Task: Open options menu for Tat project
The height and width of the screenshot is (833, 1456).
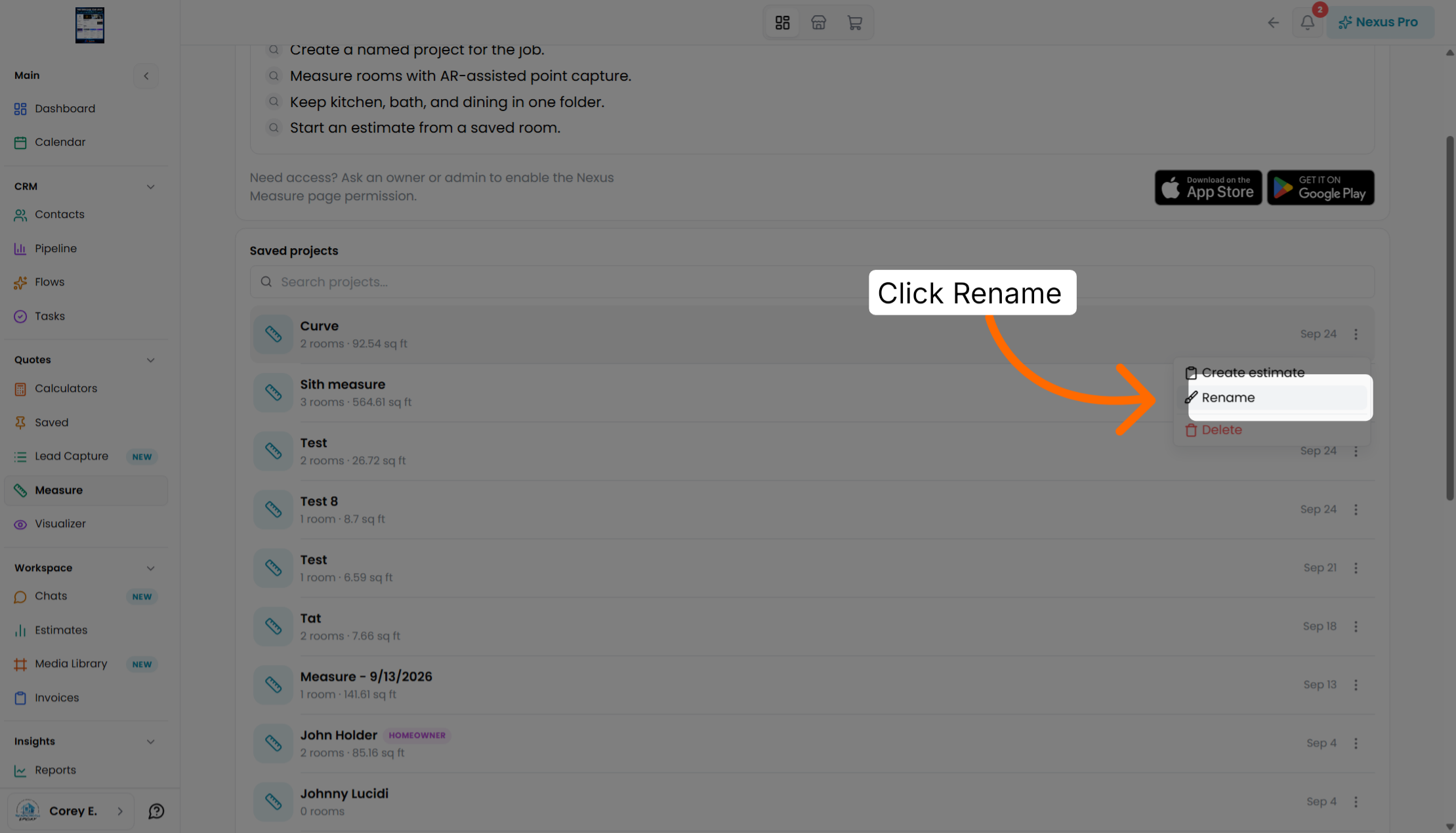Action: 1356,626
